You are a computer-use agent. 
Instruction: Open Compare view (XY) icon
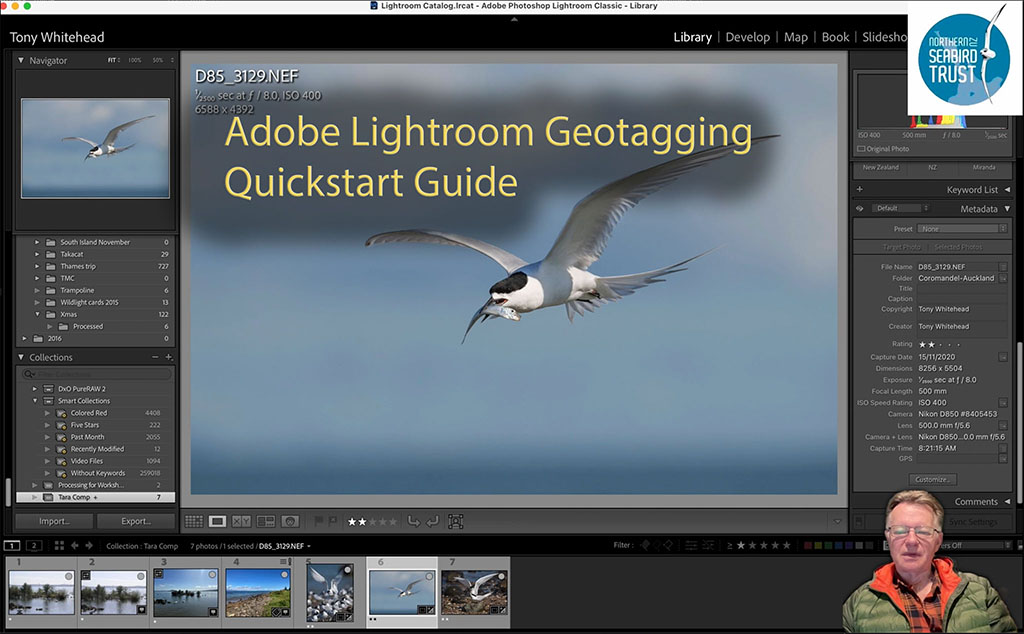click(x=242, y=521)
